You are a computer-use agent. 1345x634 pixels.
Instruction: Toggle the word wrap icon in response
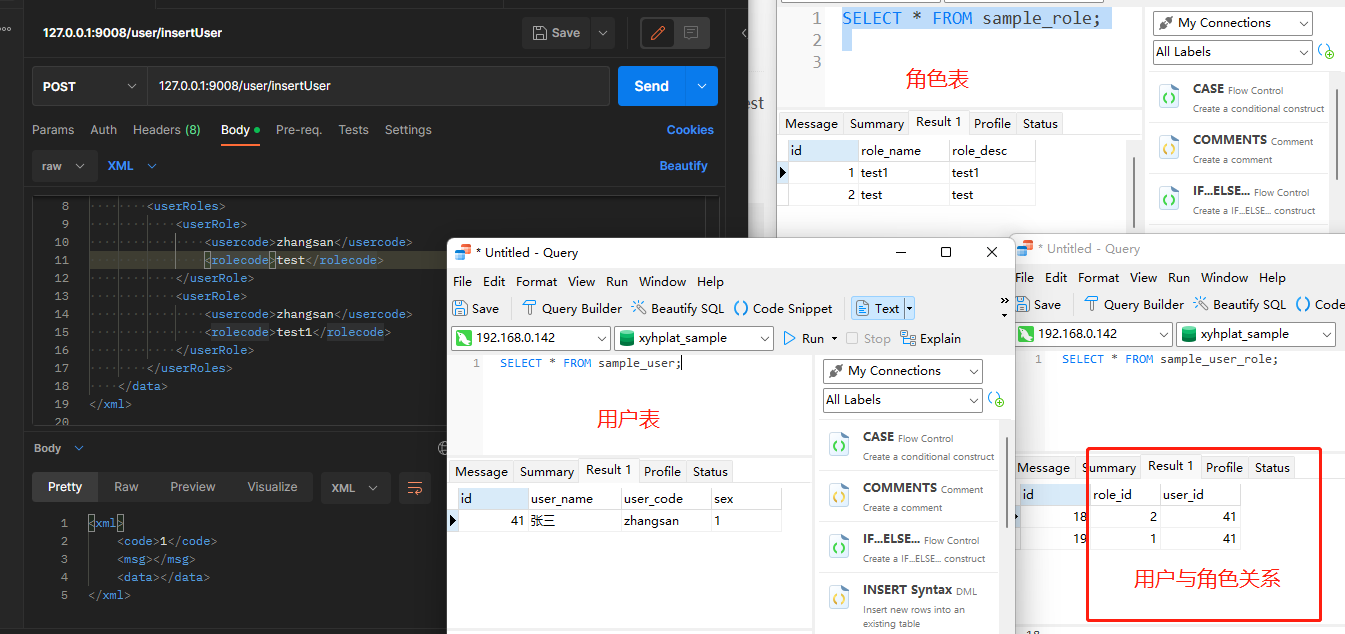[414, 487]
